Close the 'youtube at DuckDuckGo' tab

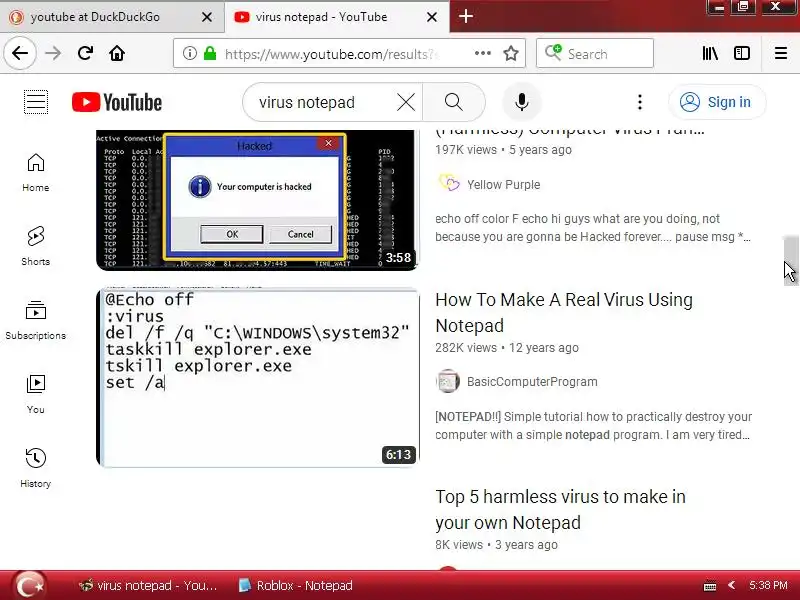pyautogui.click(x=207, y=17)
